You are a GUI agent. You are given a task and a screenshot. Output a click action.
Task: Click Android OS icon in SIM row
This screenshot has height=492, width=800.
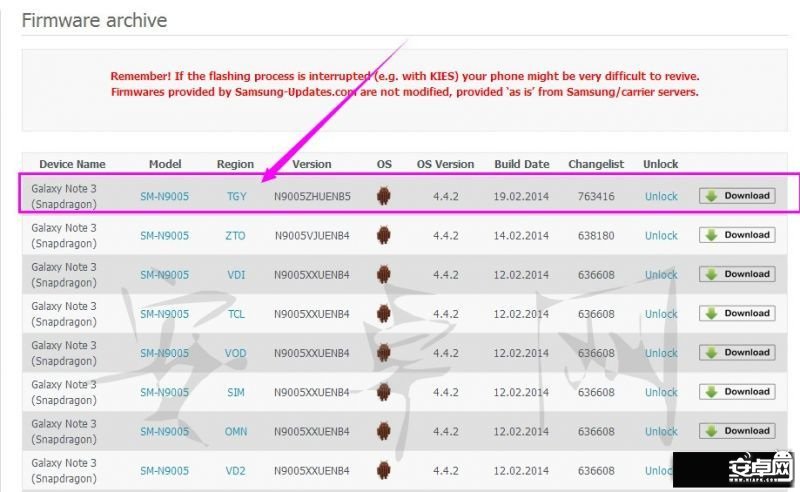tap(384, 392)
